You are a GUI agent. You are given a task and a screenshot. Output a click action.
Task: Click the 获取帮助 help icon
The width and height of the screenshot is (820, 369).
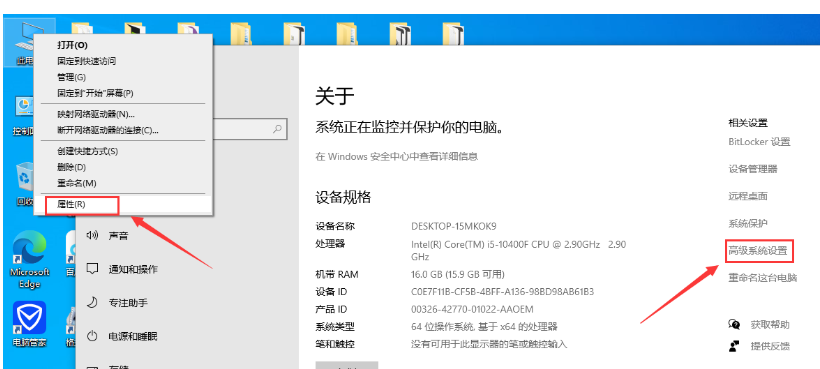click(734, 325)
